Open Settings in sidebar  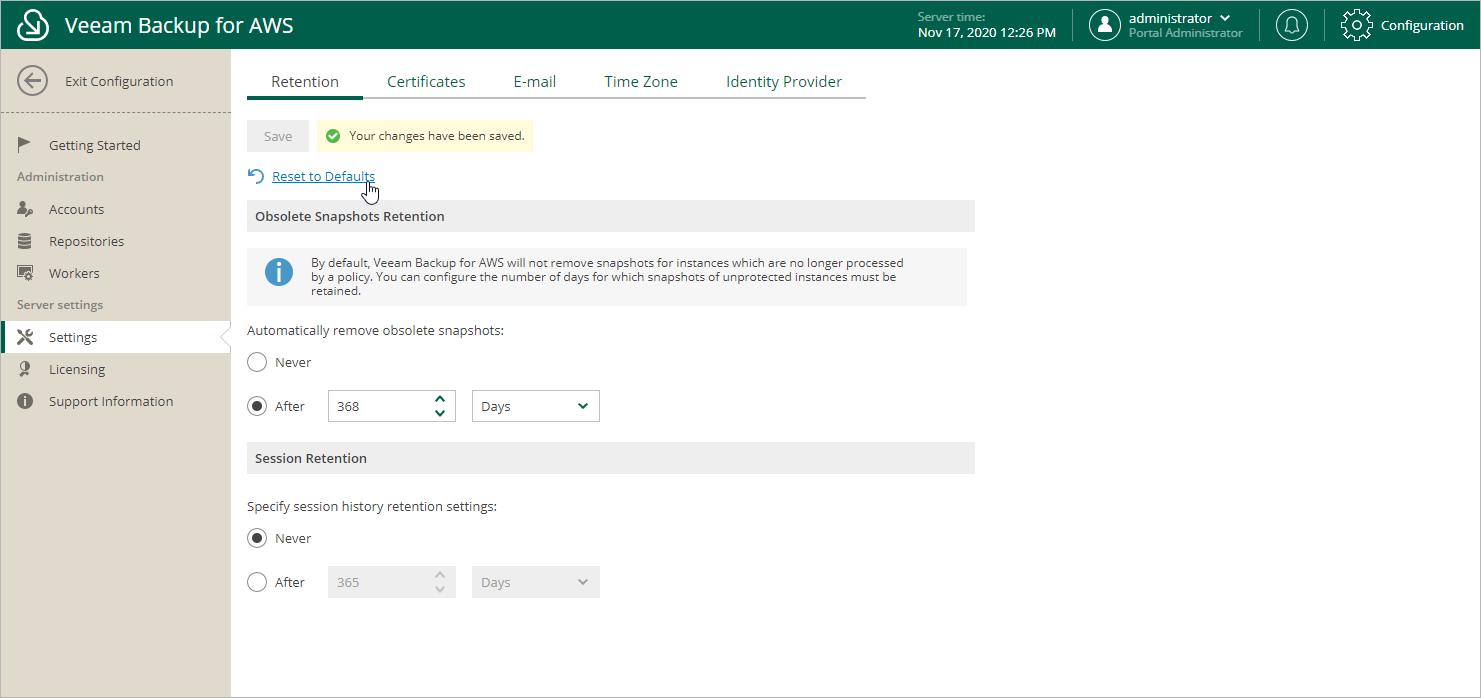115,337
